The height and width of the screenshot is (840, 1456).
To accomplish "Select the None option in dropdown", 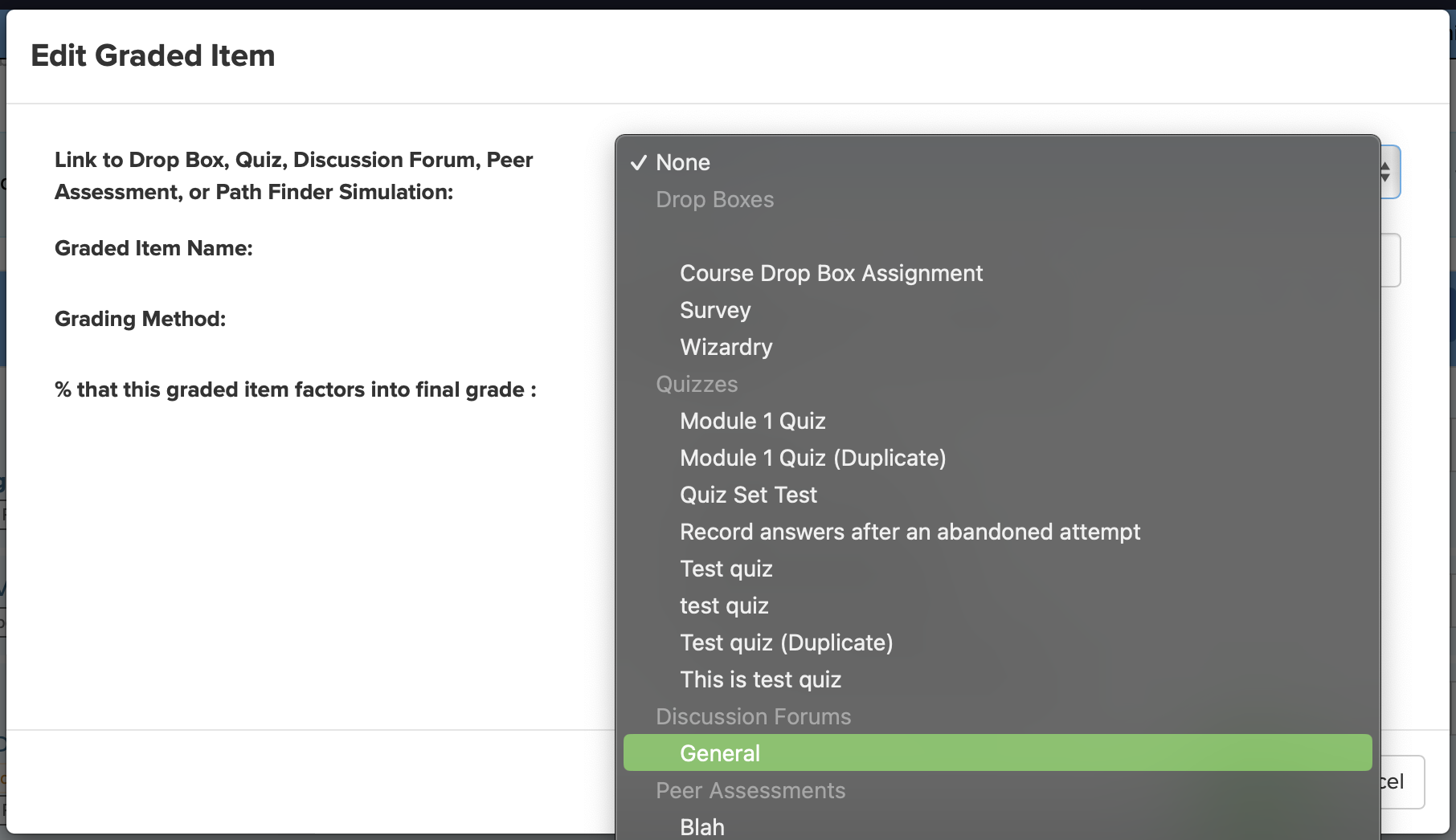I will 997,162.
